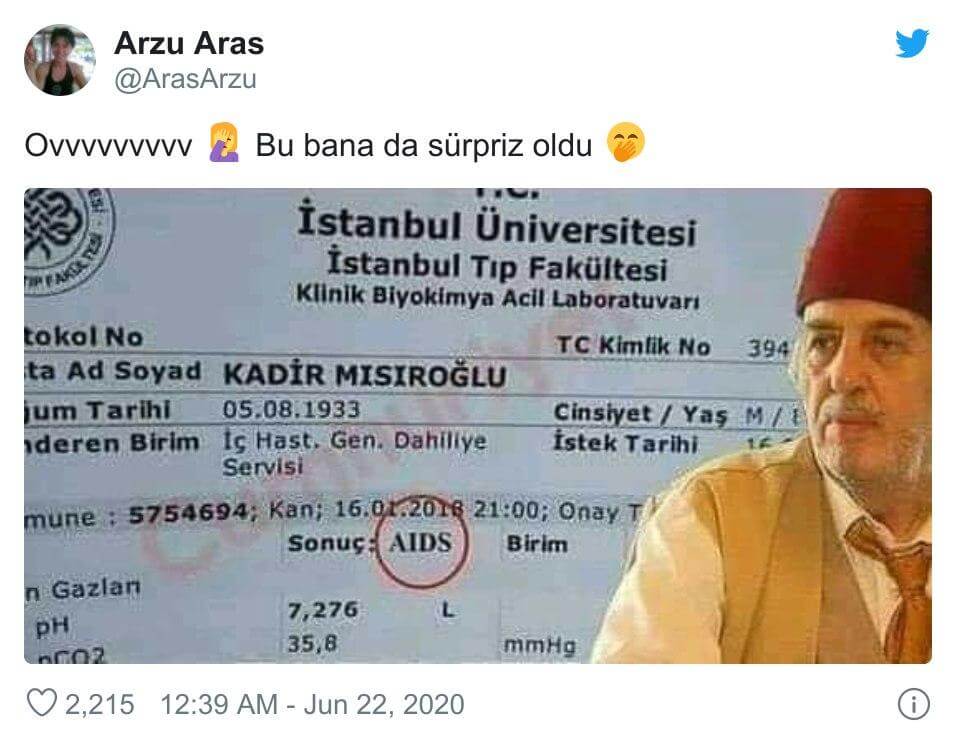Like the tweet with the heart icon
956x744 pixels.
point(42,703)
